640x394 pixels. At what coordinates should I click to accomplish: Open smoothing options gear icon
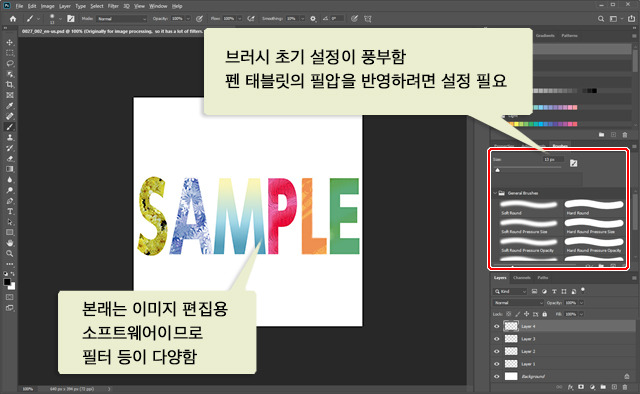click(x=313, y=19)
